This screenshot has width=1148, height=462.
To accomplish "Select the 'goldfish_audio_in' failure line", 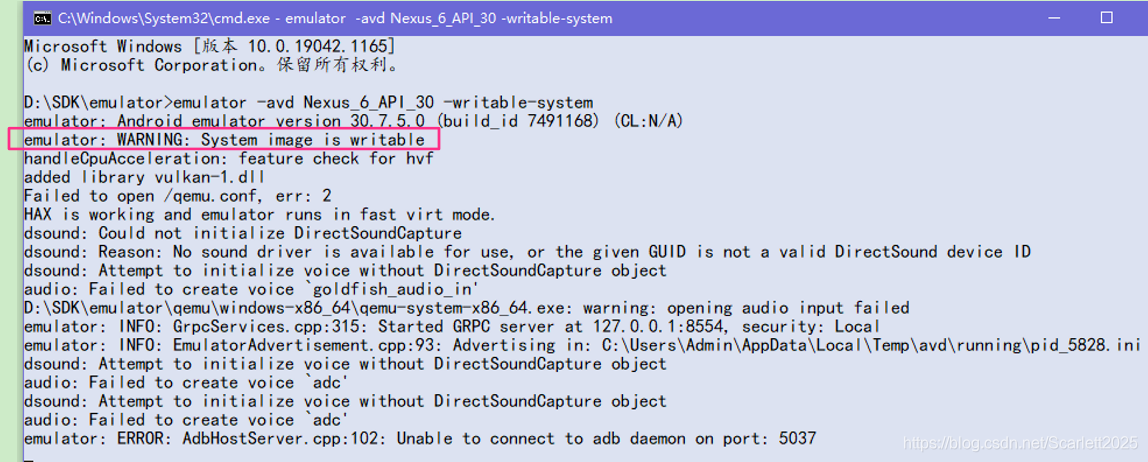I will 251,289.
